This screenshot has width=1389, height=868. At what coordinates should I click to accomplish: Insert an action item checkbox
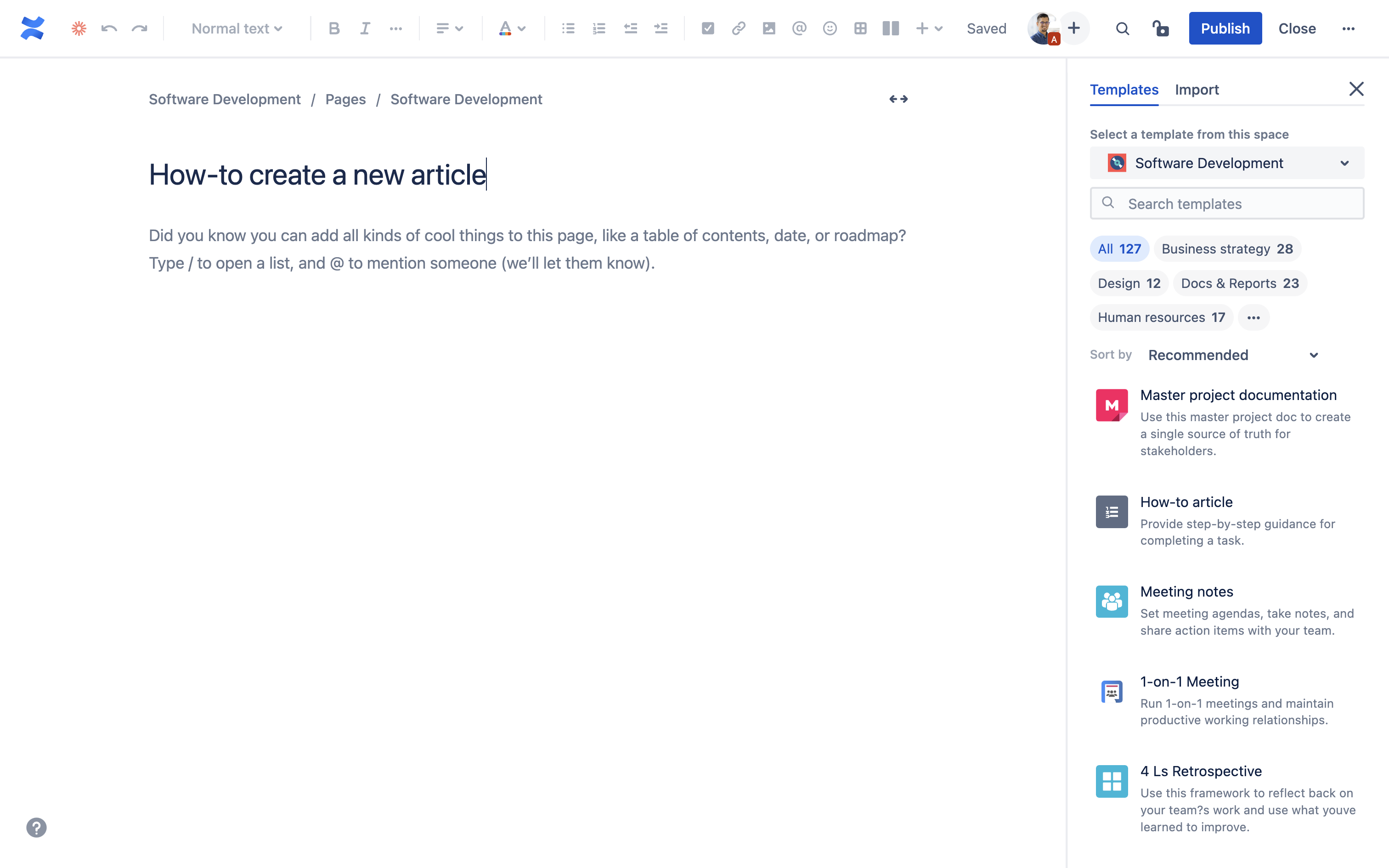coord(708,28)
